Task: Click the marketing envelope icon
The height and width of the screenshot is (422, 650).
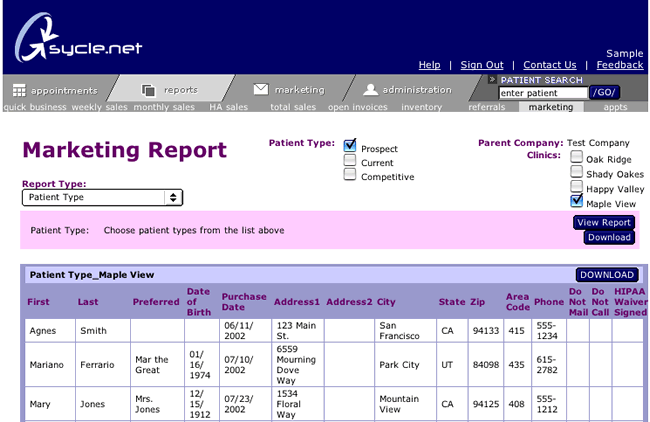Action: [260, 89]
